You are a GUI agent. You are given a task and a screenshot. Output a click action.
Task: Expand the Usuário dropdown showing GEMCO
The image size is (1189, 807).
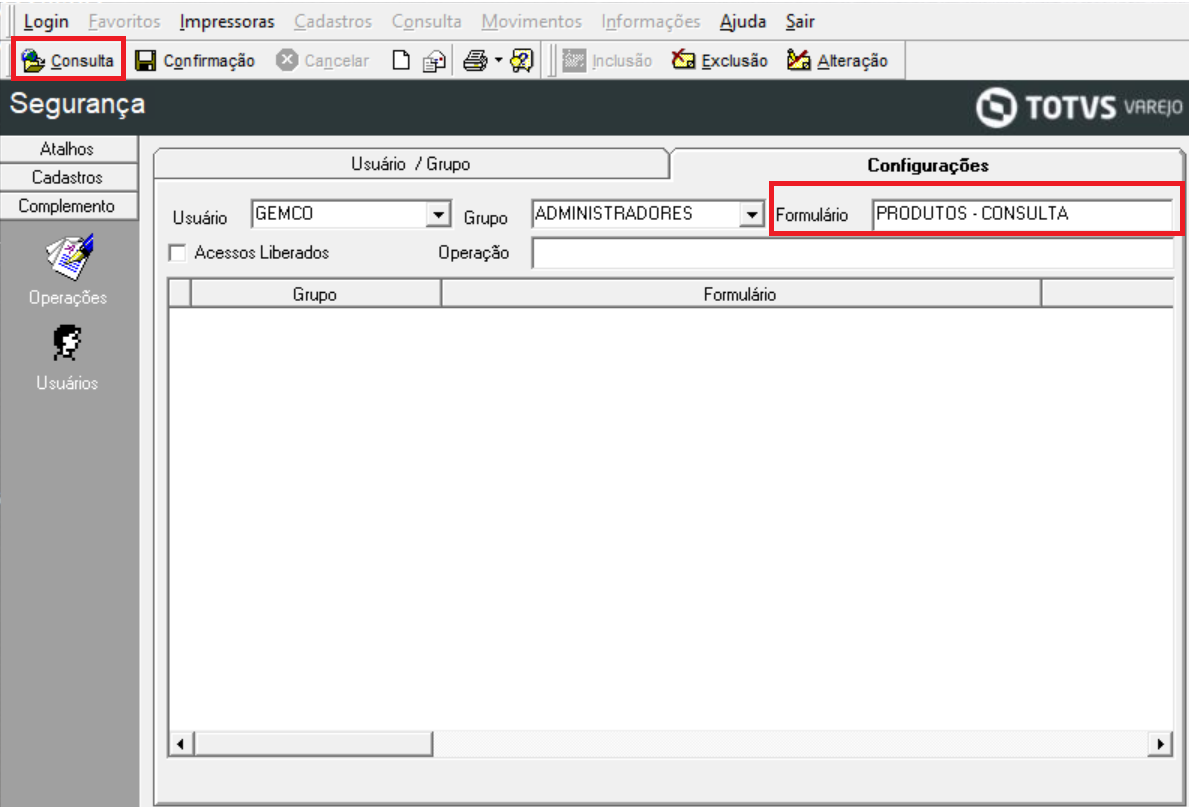point(438,215)
